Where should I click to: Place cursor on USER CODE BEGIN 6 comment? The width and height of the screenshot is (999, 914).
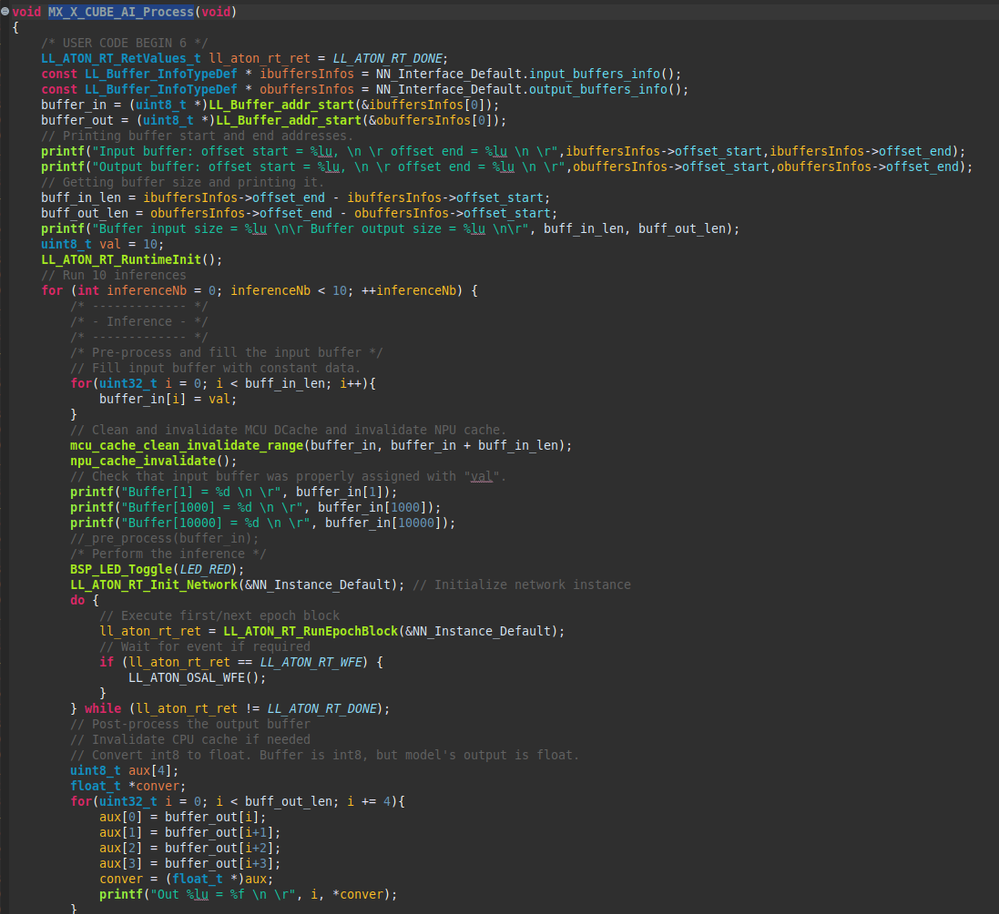[125, 42]
